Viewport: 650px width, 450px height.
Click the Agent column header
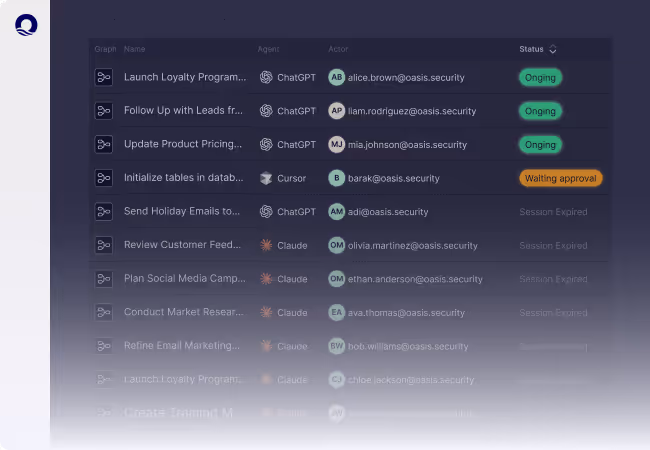[269, 49]
